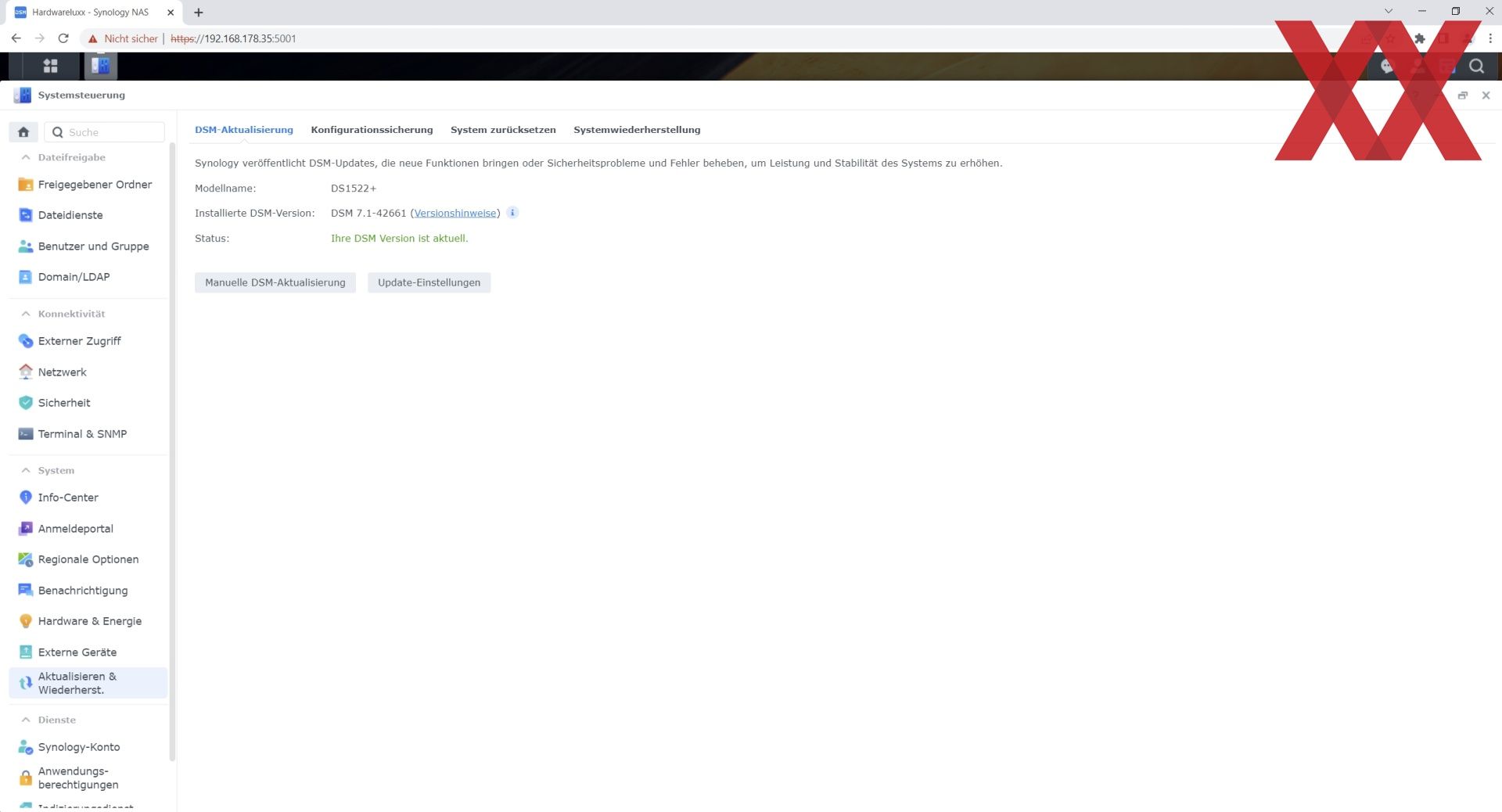Collapse the Dateifreigabe section
Viewport: 1502px width, 812px height.
pyautogui.click(x=26, y=157)
